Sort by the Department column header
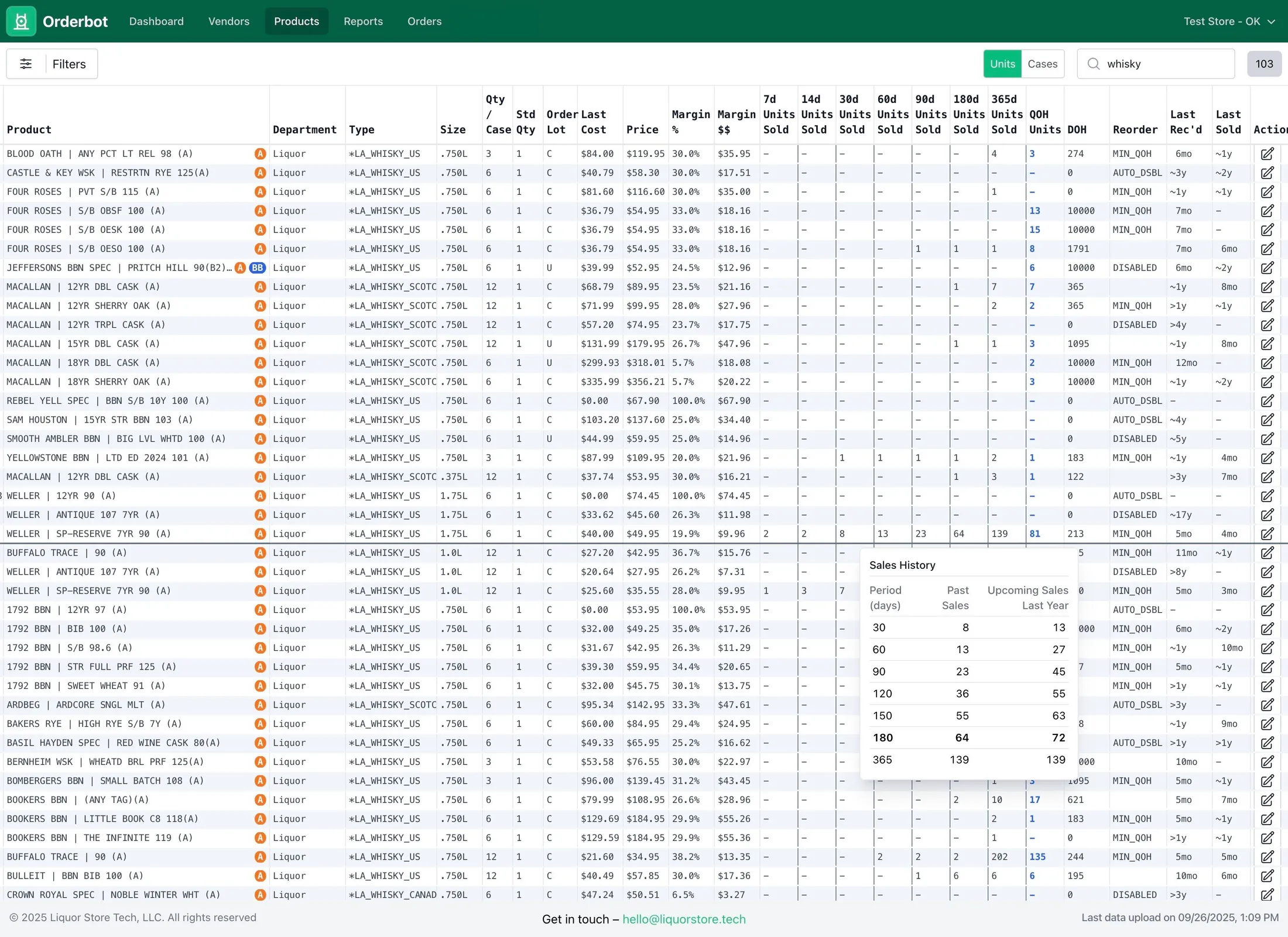The width and height of the screenshot is (1288, 937). (x=304, y=130)
